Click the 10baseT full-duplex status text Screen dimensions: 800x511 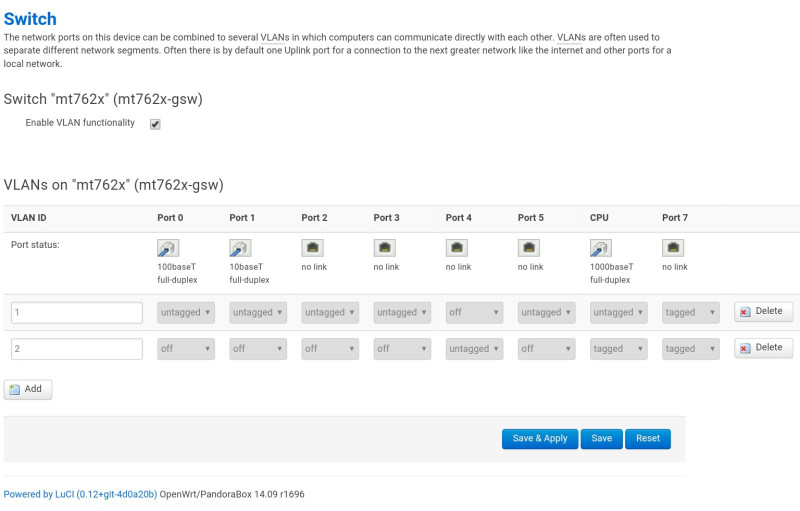tap(249, 273)
